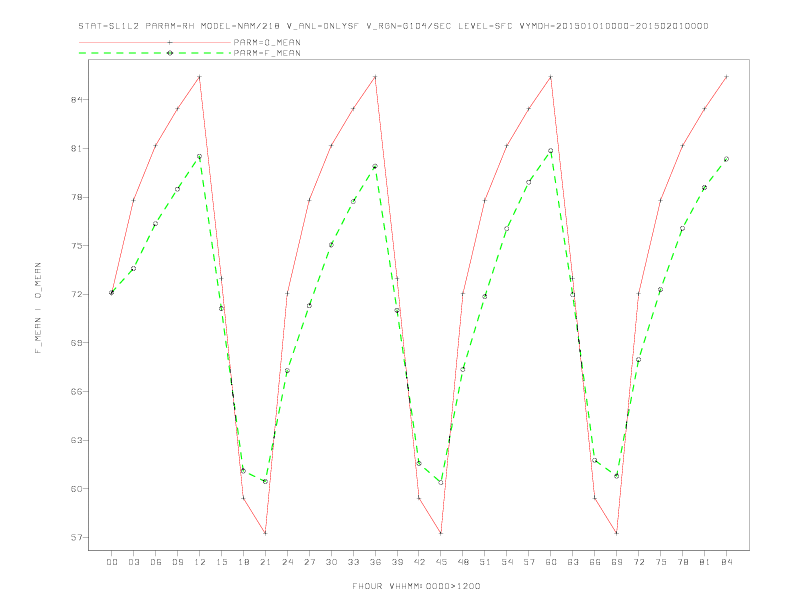Click the green F_MEAN circle marker at hour 21
The height and width of the screenshot is (612, 792).
tap(265, 481)
